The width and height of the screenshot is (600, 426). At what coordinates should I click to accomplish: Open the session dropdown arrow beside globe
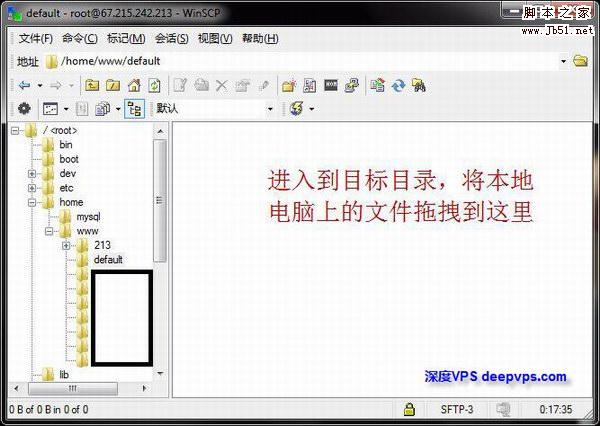click(312, 109)
